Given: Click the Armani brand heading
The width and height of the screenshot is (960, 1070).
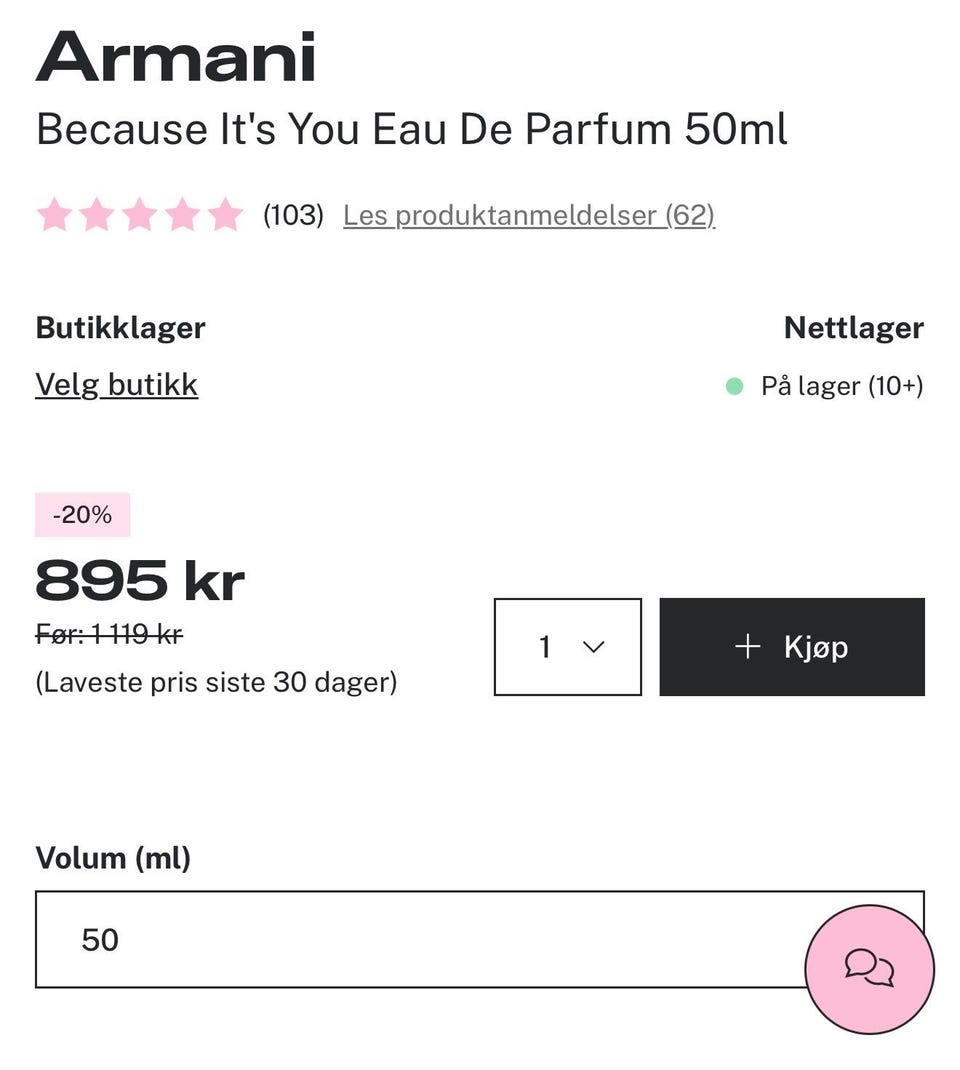Looking at the screenshot, I should [175, 57].
